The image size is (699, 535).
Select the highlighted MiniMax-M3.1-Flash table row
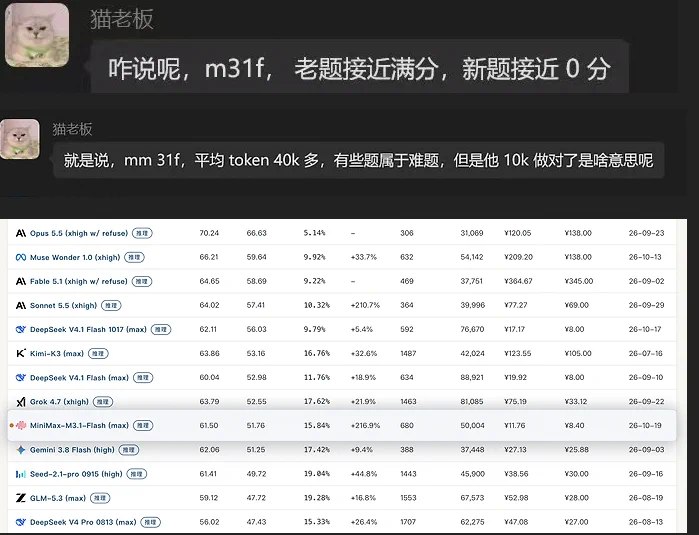(x=342, y=425)
